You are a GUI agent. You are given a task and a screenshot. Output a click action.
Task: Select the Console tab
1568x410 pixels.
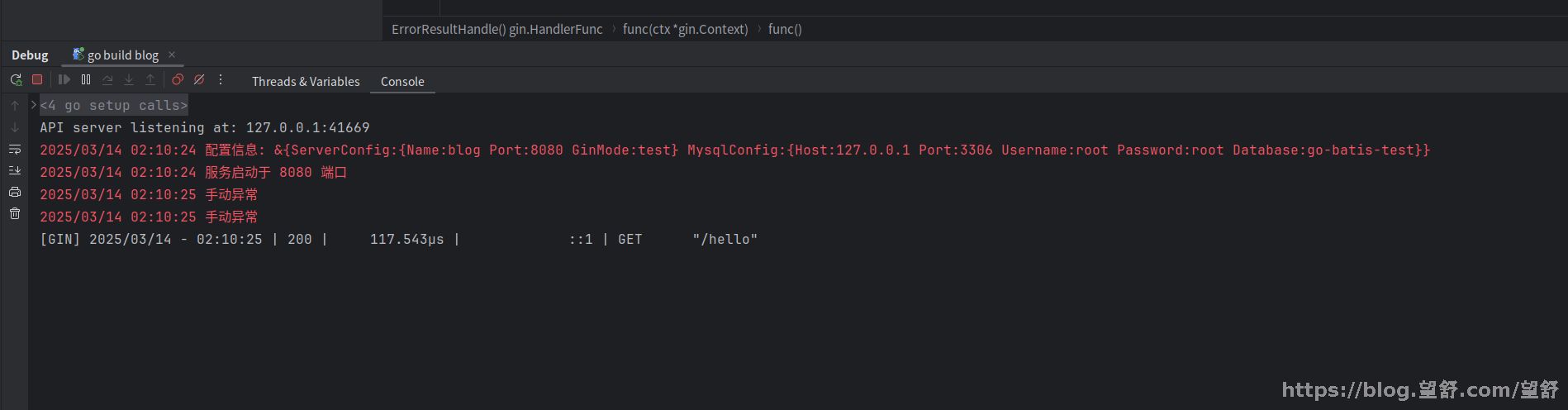point(402,81)
